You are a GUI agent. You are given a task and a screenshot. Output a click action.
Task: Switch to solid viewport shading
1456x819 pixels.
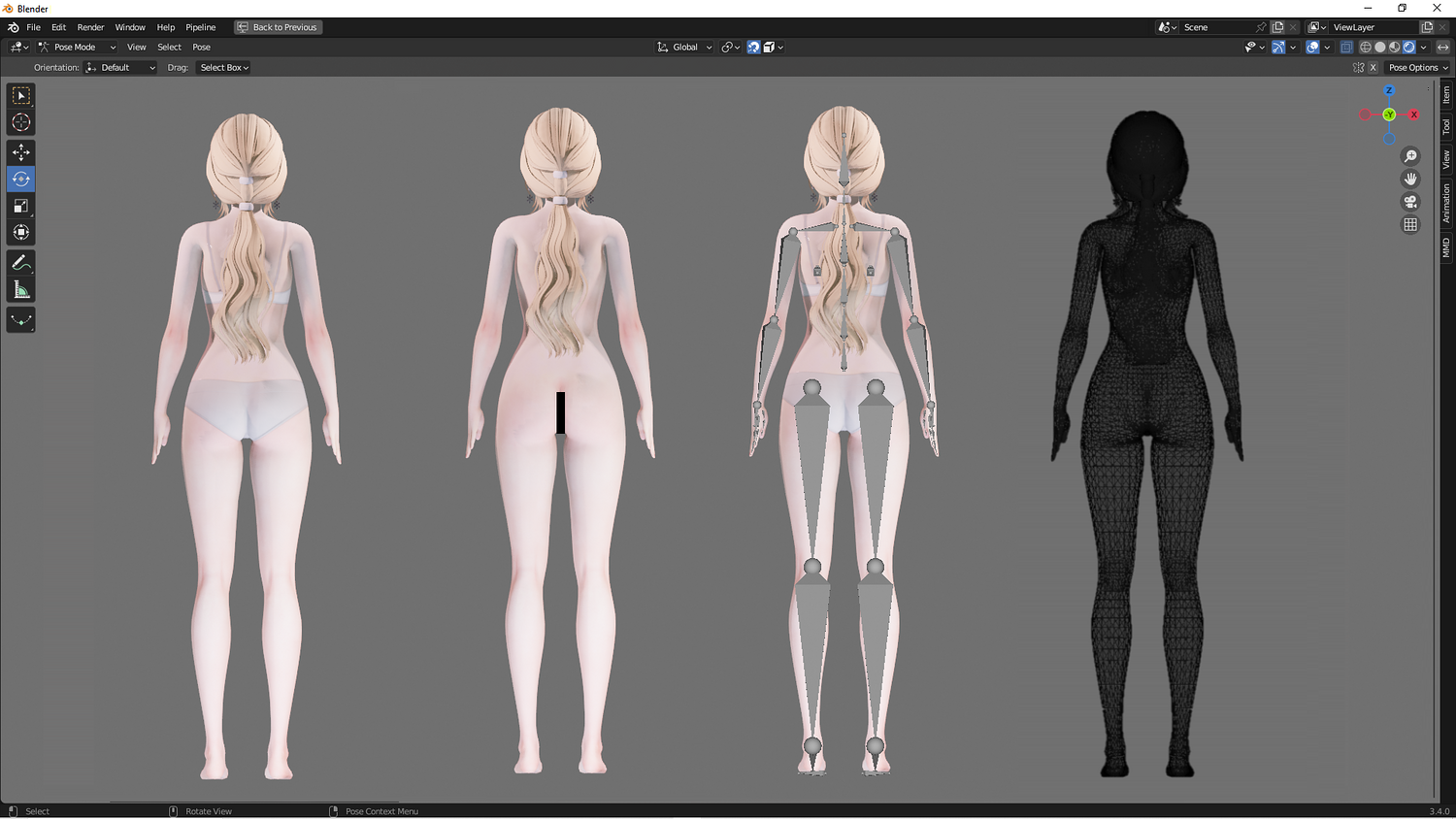tap(1380, 47)
